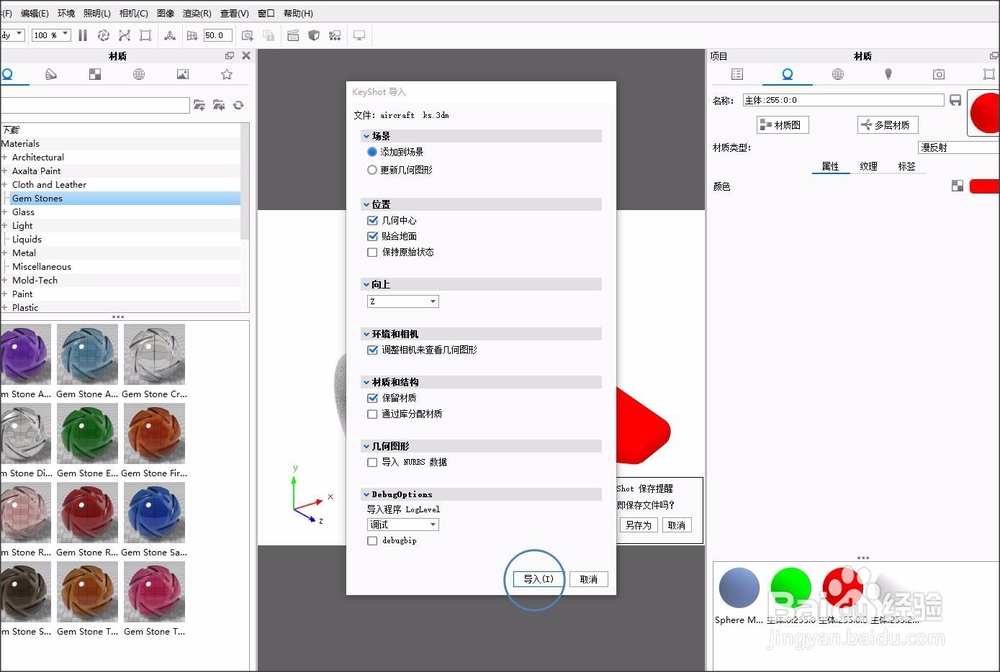Click the 多层材质 button
Screen dimensions: 1000x672
pos(887,125)
